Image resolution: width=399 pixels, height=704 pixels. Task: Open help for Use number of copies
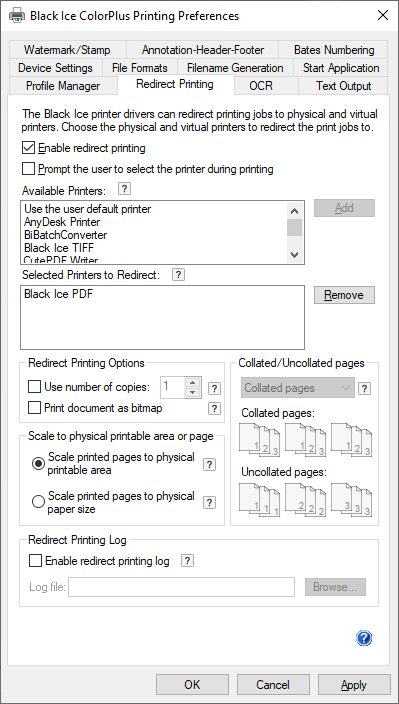215,388
